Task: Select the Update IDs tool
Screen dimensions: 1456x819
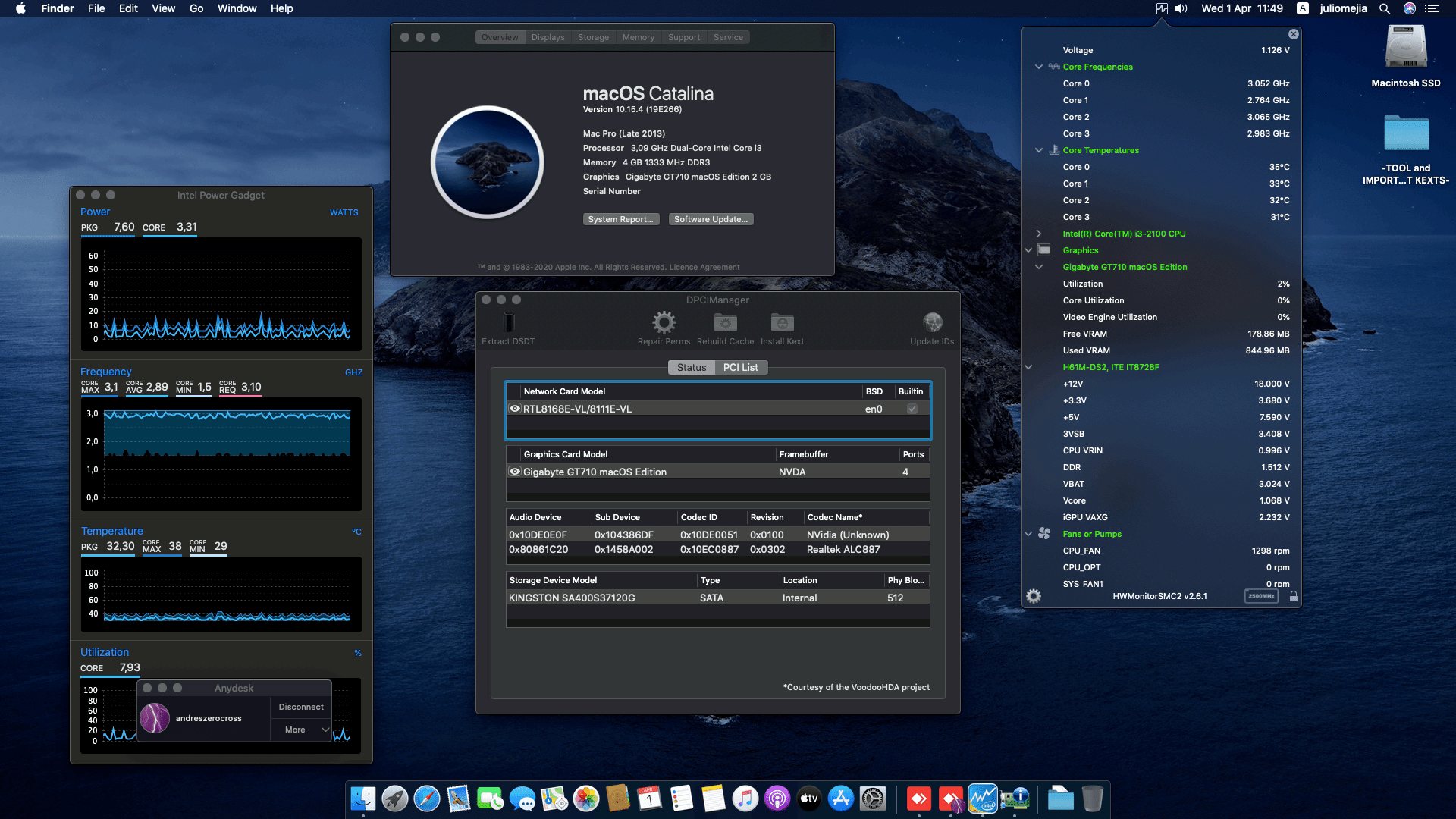Action: click(x=932, y=323)
